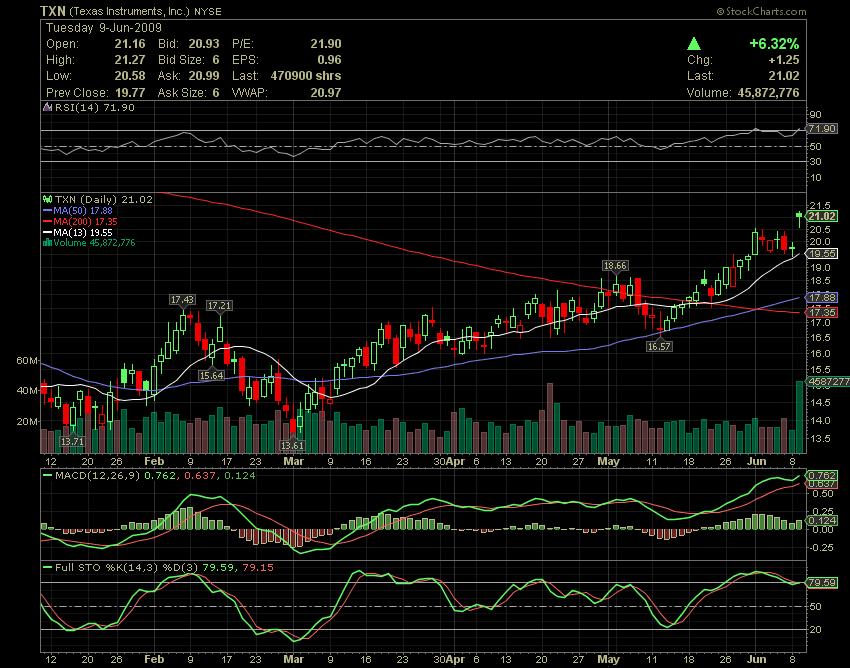Click the Chg value +1.25
This screenshot has width=850, height=668.
(x=783, y=60)
